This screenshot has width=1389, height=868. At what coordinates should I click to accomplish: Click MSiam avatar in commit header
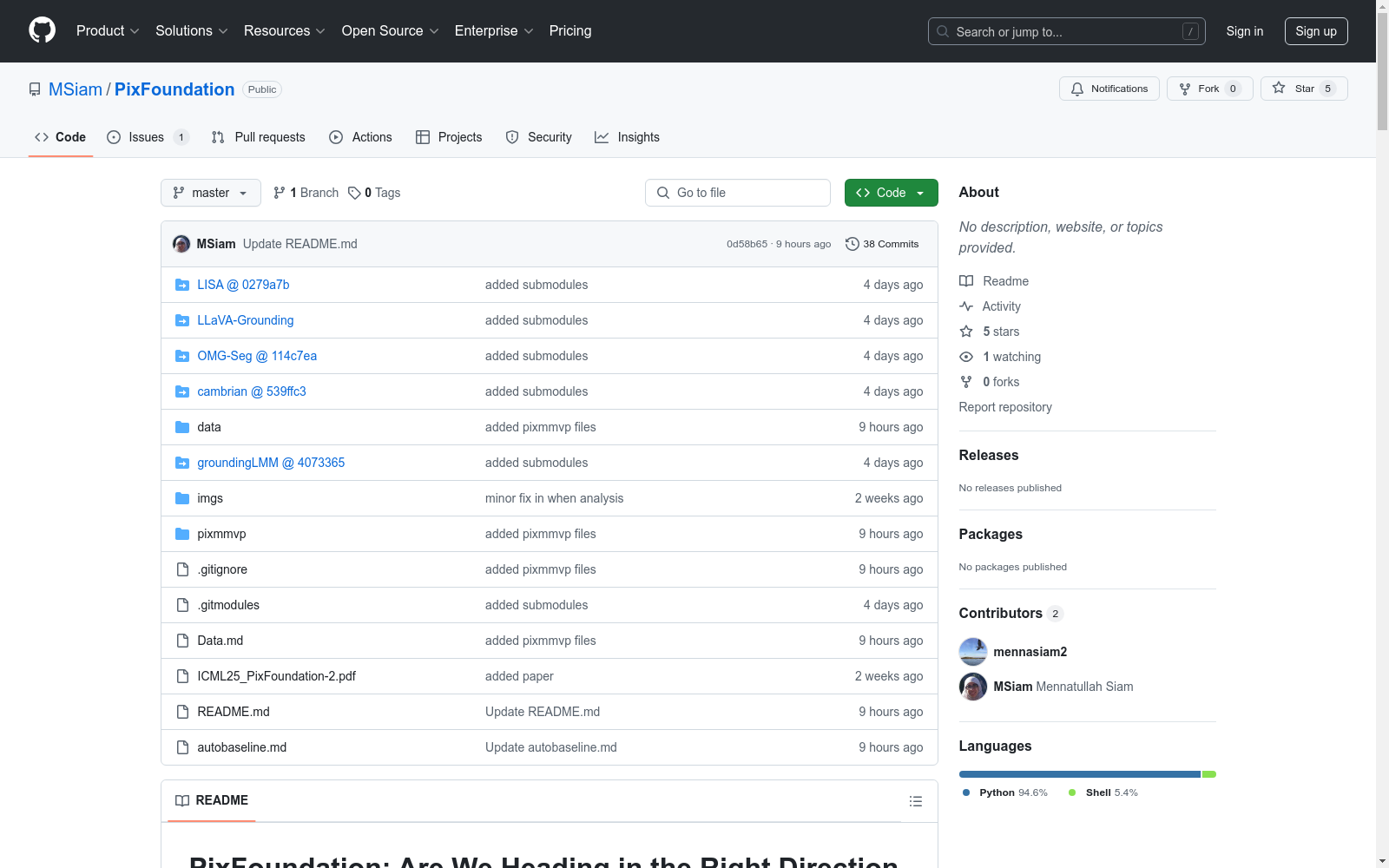[x=181, y=244]
